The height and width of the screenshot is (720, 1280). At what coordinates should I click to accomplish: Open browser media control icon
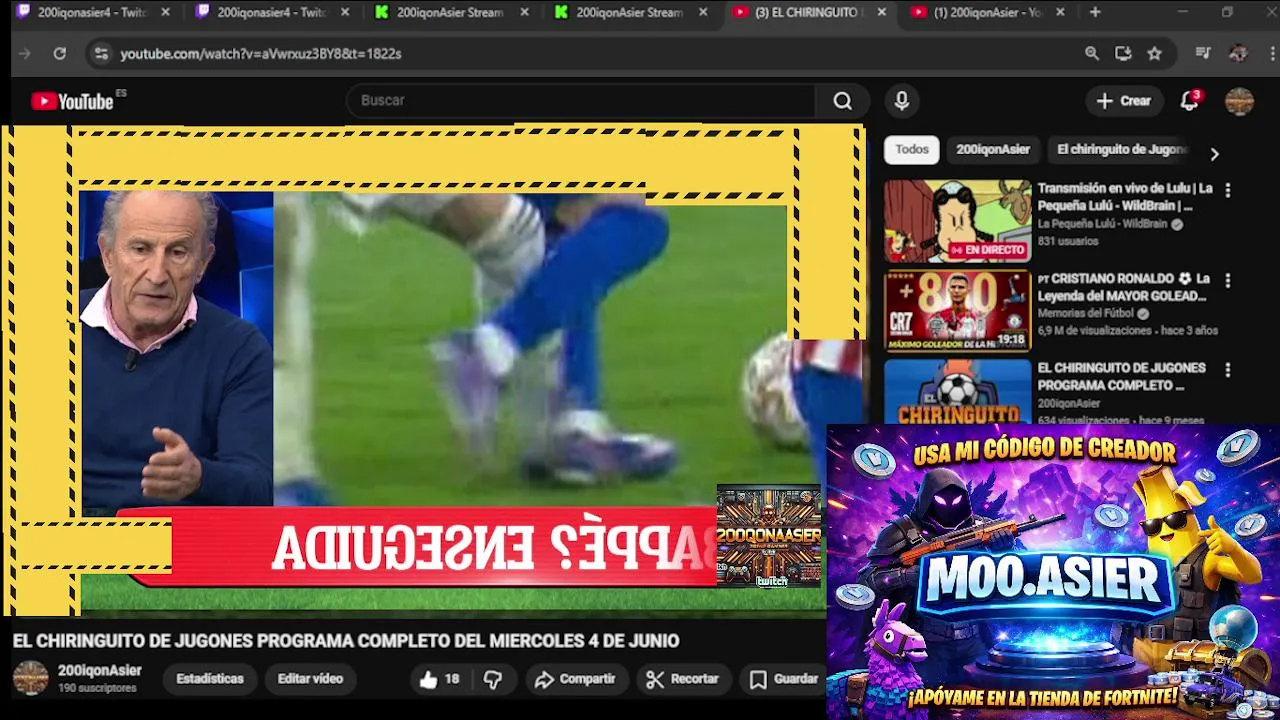pyautogui.click(x=1203, y=53)
